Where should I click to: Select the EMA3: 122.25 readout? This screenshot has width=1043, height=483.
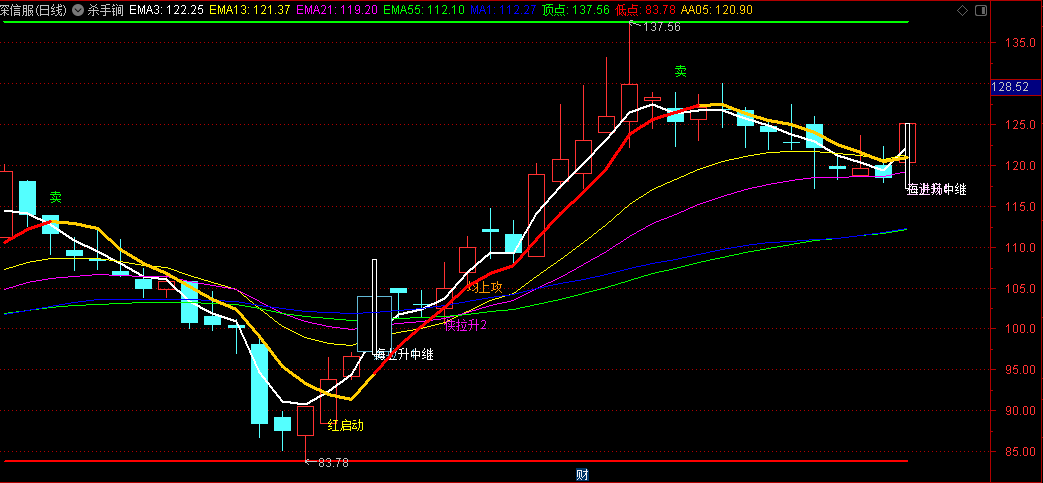click(x=166, y=11)
